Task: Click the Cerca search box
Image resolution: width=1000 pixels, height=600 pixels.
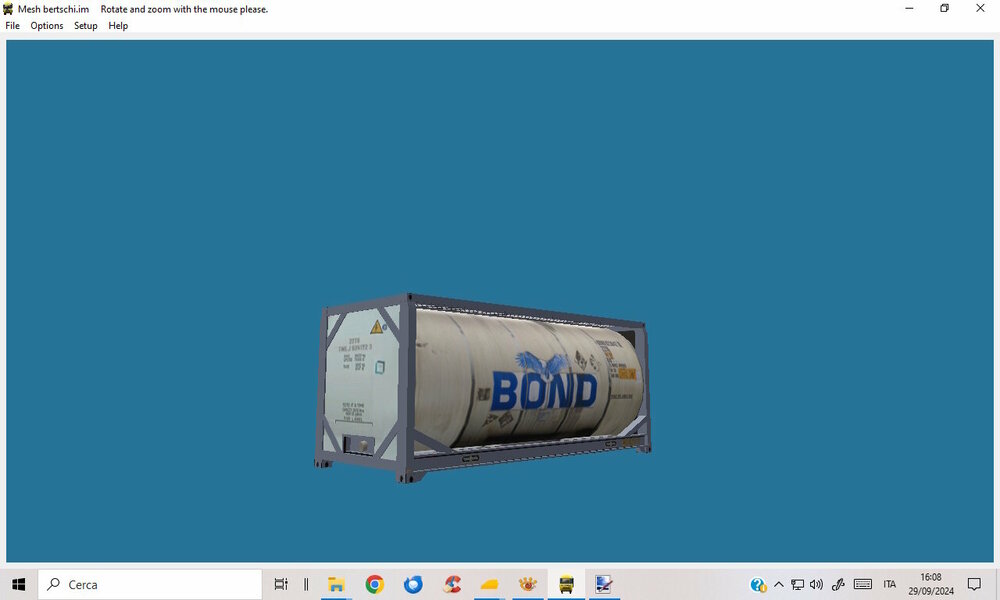Action: click(x=150, y=584)
